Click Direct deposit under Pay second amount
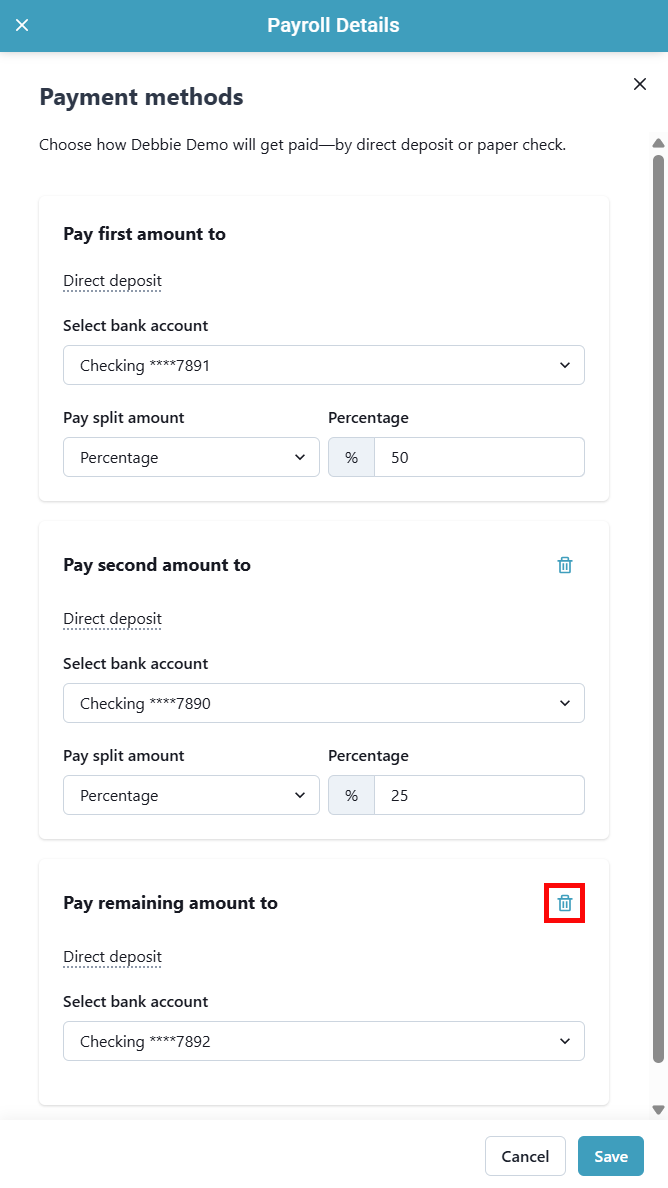This screenshot has width=668, height=1188. [x=112, y=619]
